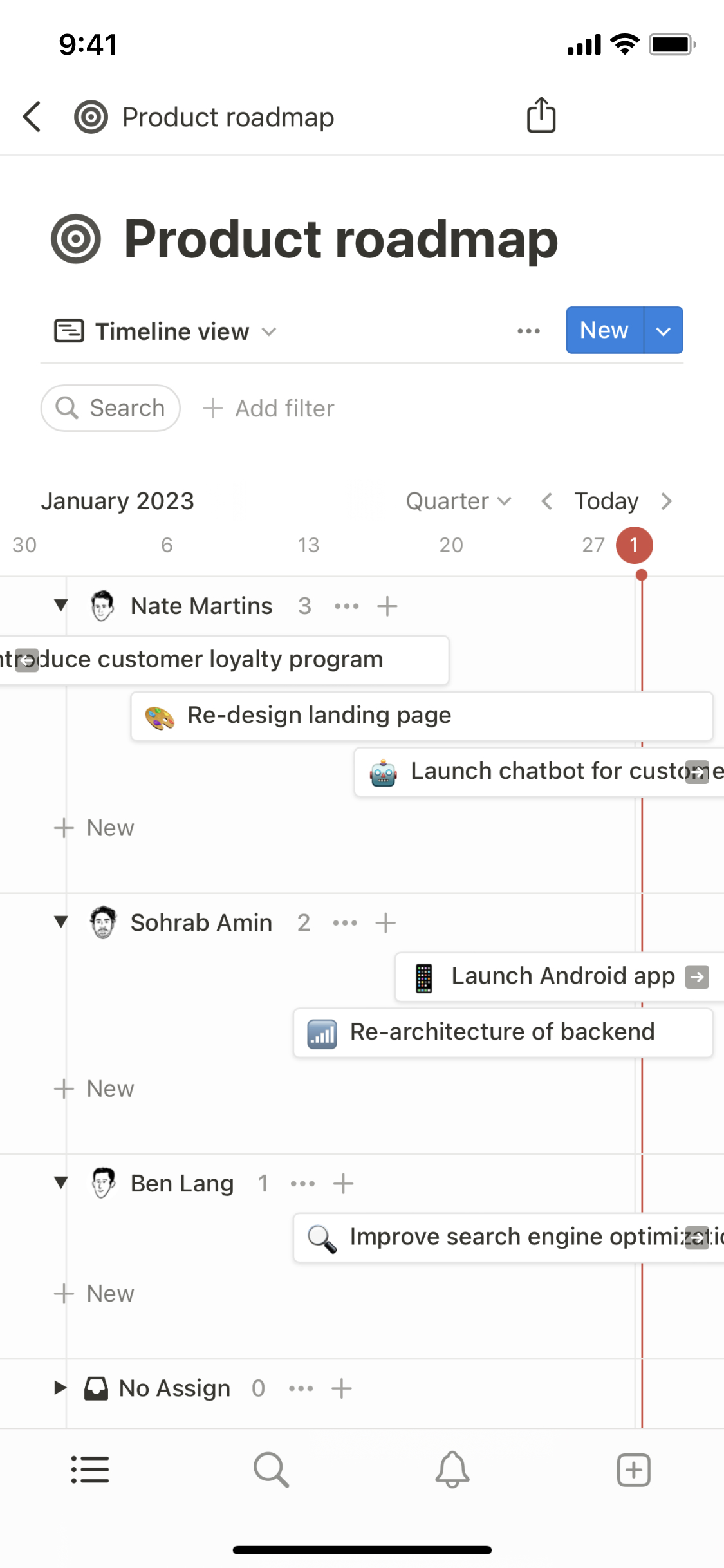Expand the No Assign group
The image size is (724, 1568).
[60, 1388]
